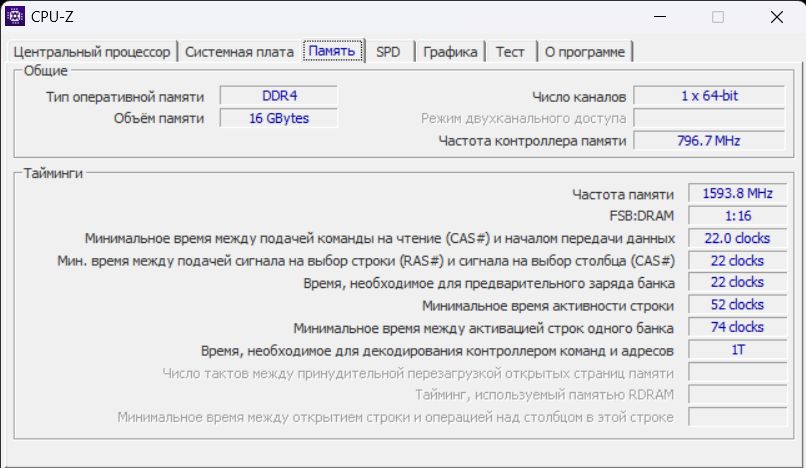Click the CAS# minimum time label
Viewport: 806px width, 468px height.
[x=380, y=239]
